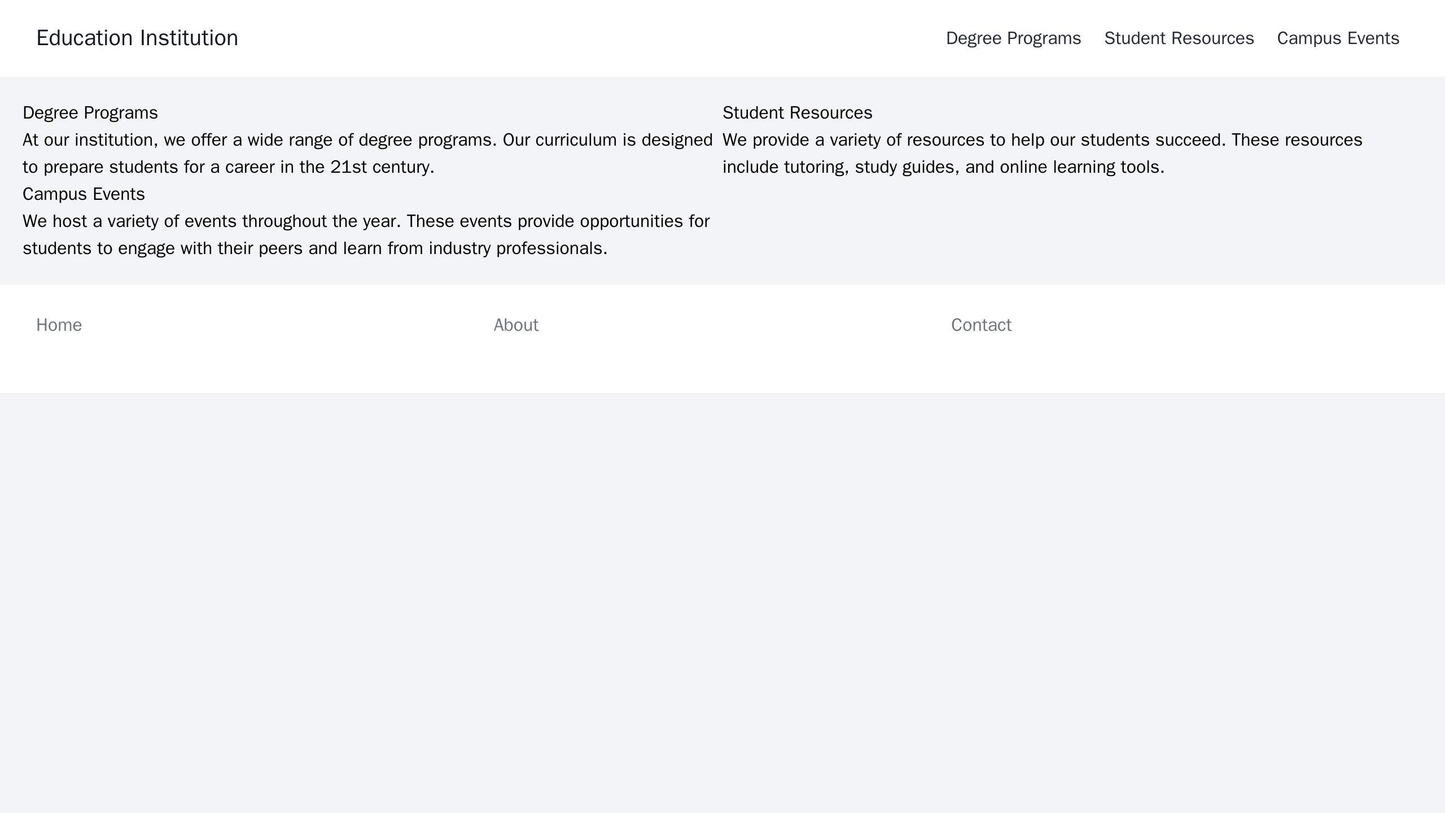Screen dimensions: 1445x813
Task: Open Degree Programs in the top navigation
Action: (x=1013, y=38)
